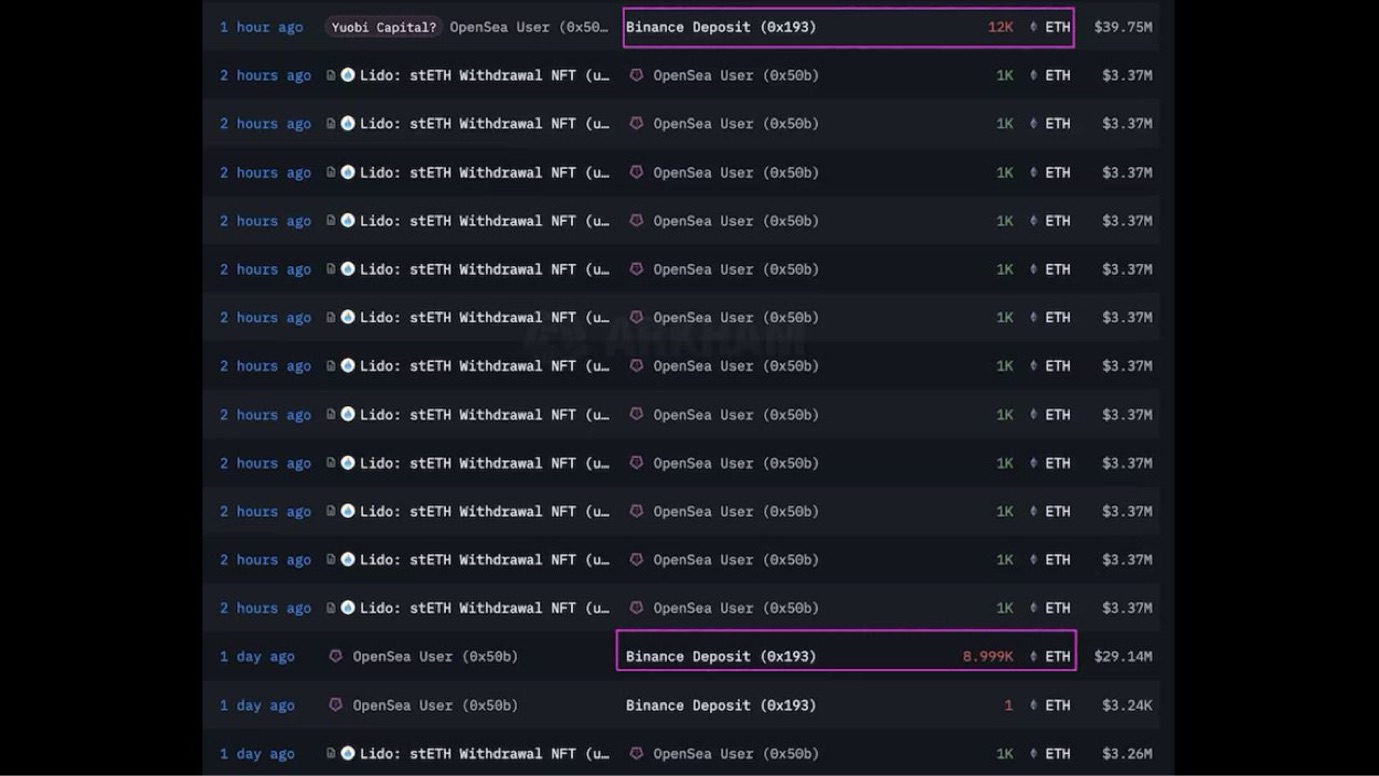Click the sender's OpenSea icon in the $29.14M row
The image size is (1379, 776).
(336, 656)
